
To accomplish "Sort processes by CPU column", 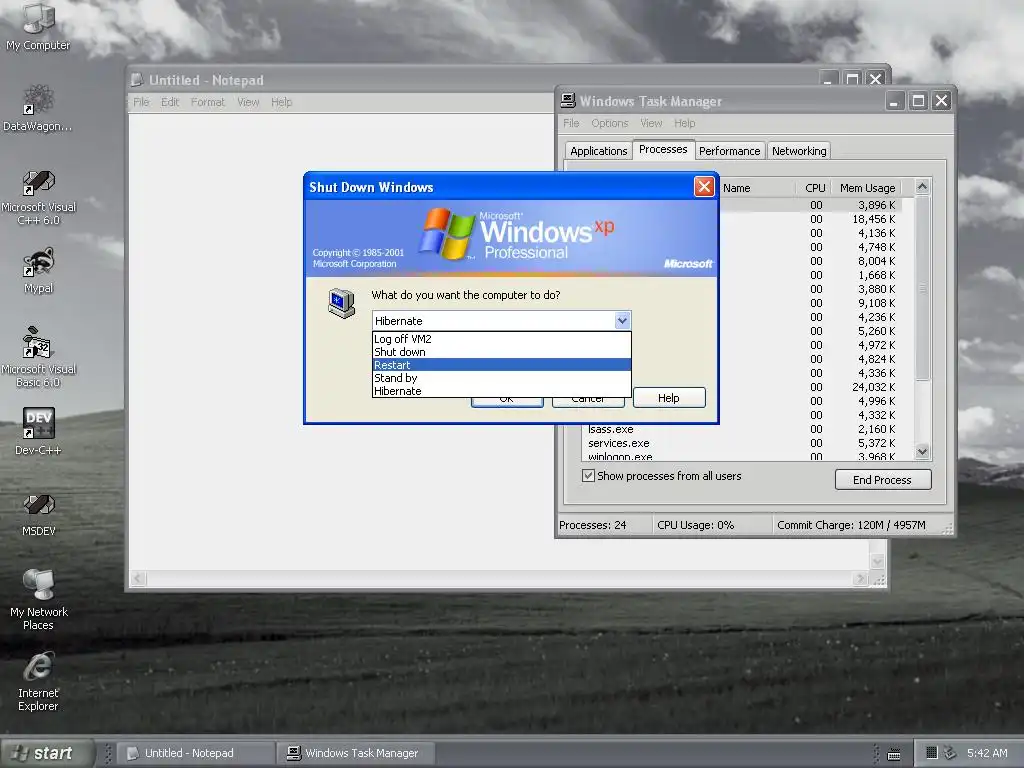I will pos(814,188).
